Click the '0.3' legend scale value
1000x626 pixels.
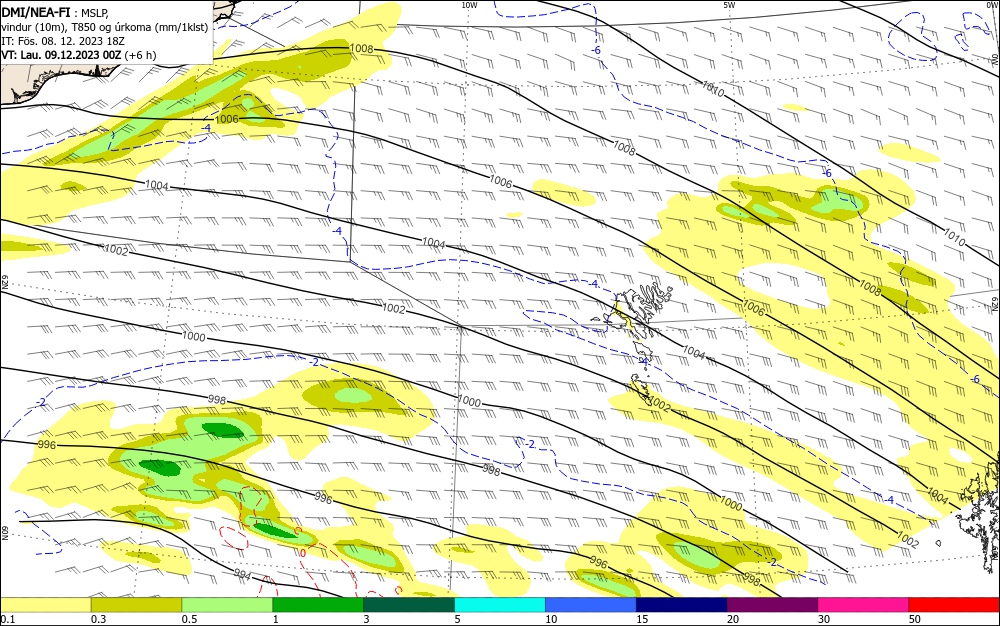click(x=98, y=619)
